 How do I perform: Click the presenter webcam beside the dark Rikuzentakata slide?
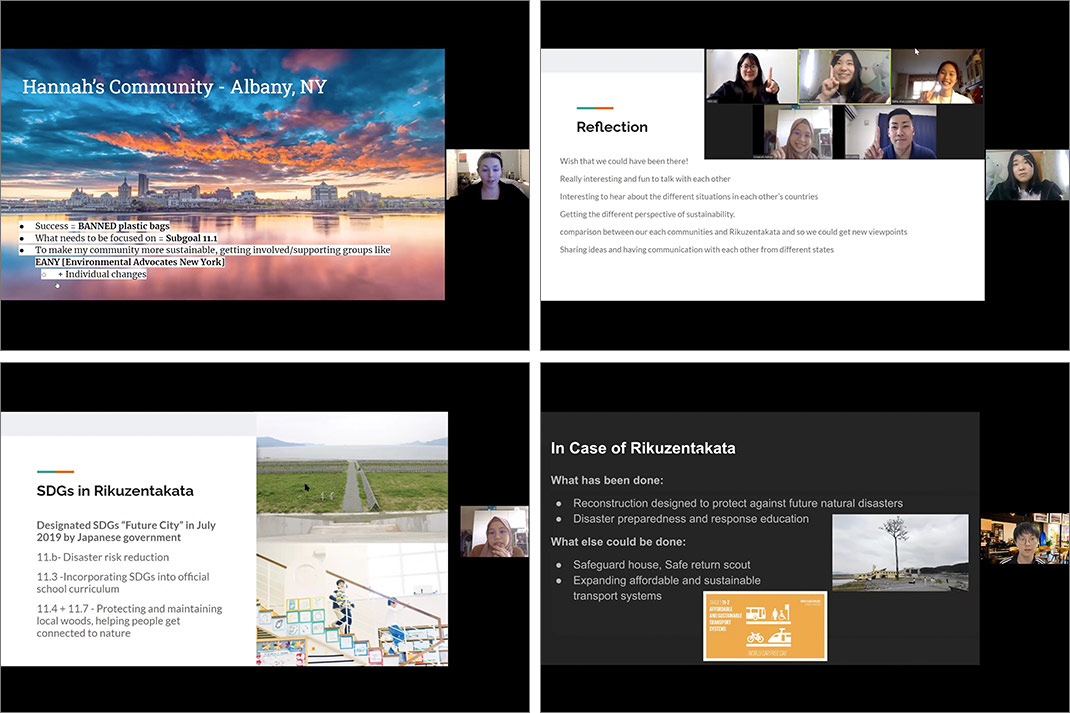(x=1025, y=538)
